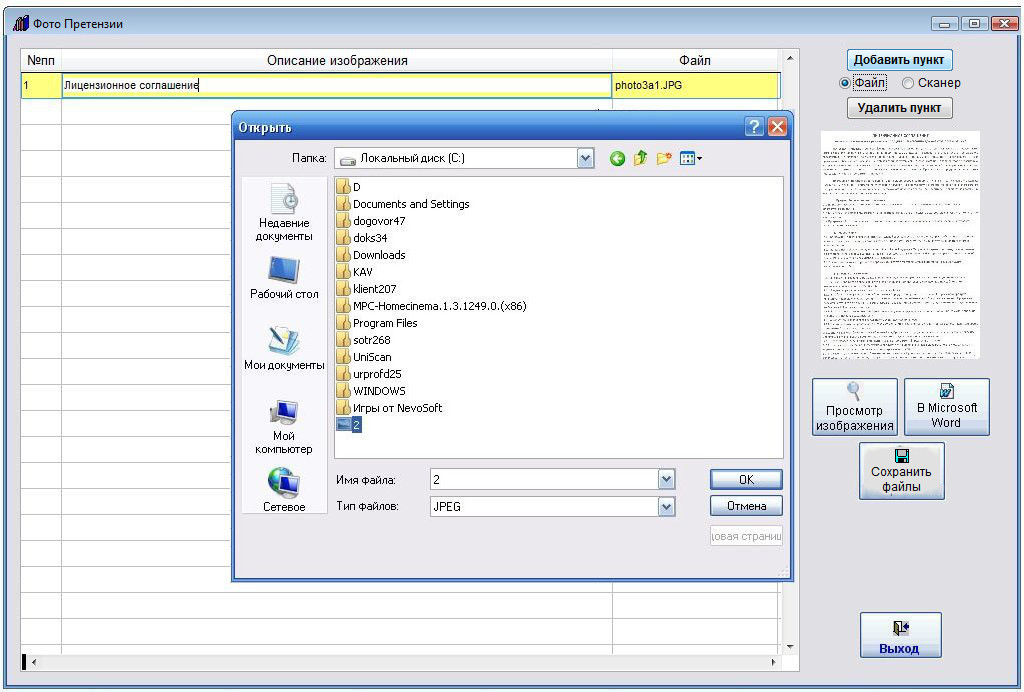
Task: Click the document preview thumbnail
Action: (x=900, y=245)
